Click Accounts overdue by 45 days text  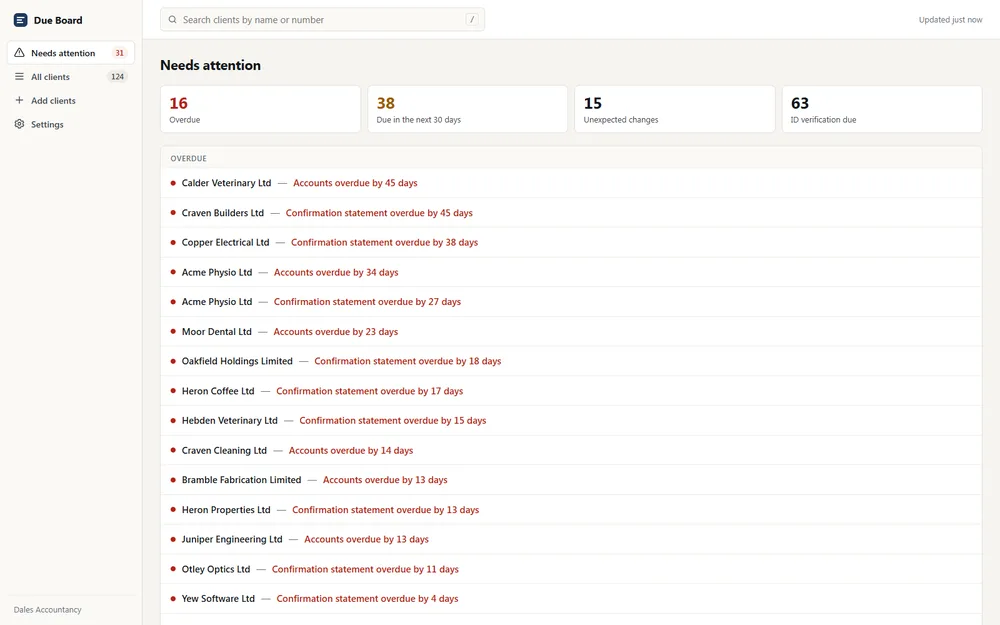pyautogui.click(x=355, y=183)
